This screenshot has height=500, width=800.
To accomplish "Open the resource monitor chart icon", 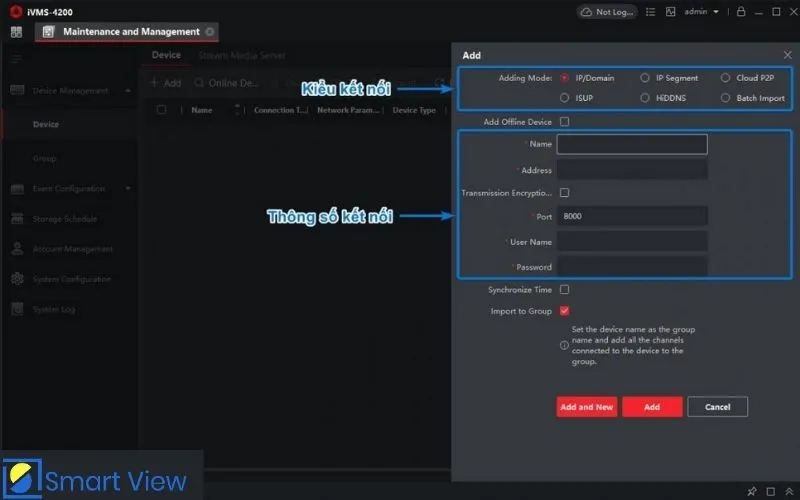I will click(x=668, y=12).
